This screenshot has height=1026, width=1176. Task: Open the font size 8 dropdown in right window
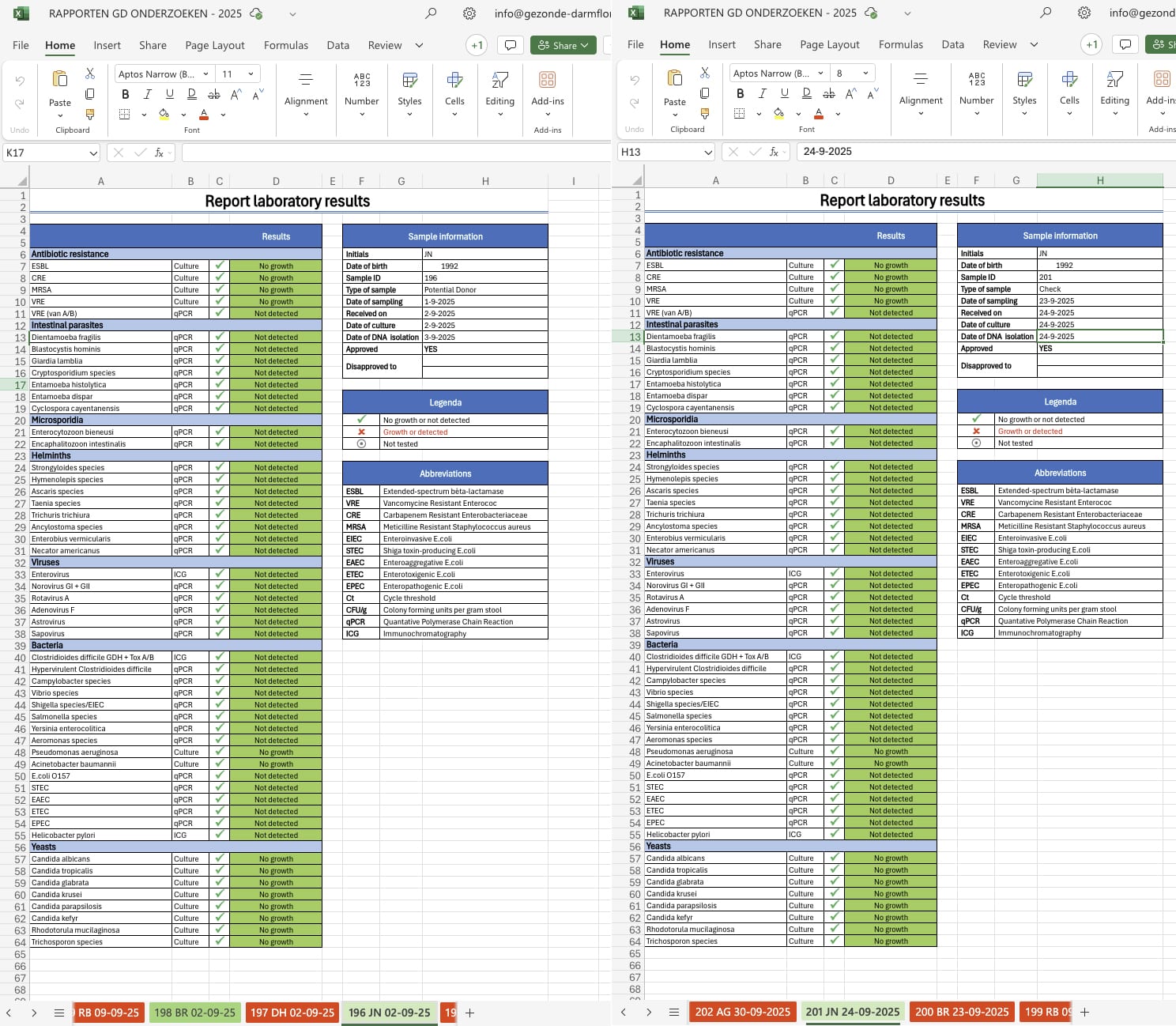[x=865, y=73]
